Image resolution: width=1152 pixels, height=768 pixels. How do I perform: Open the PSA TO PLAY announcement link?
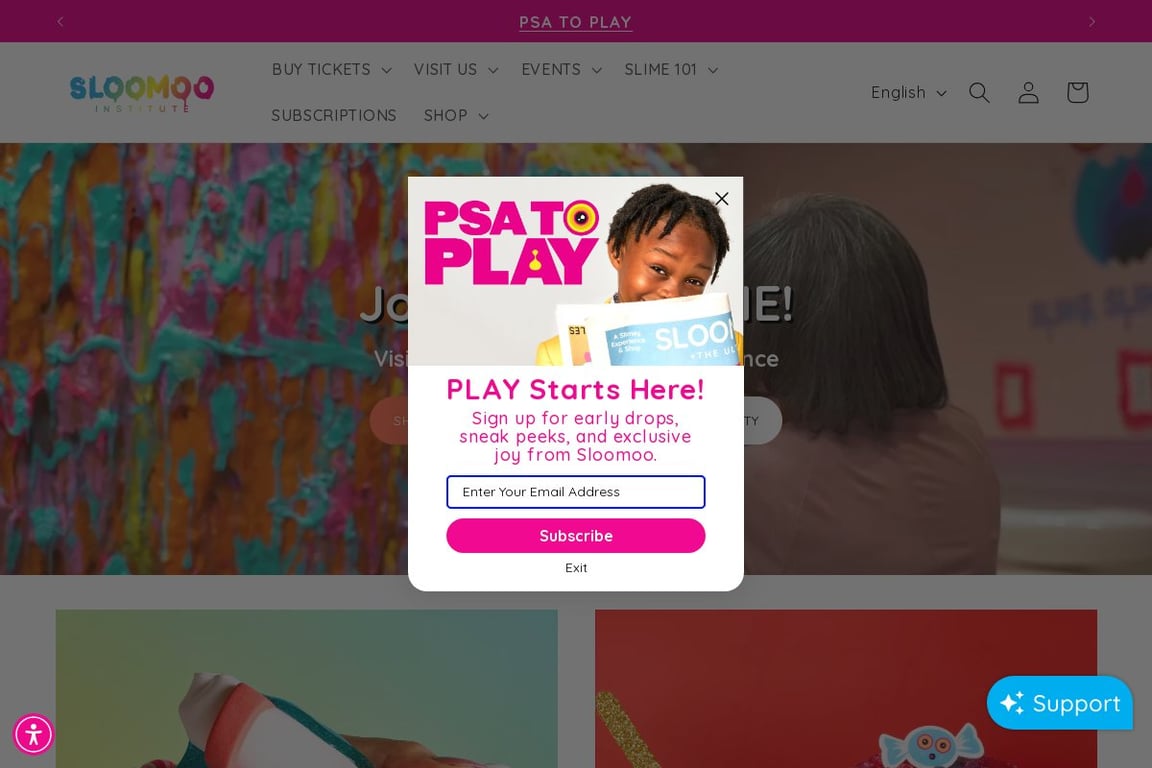point(575,22)
